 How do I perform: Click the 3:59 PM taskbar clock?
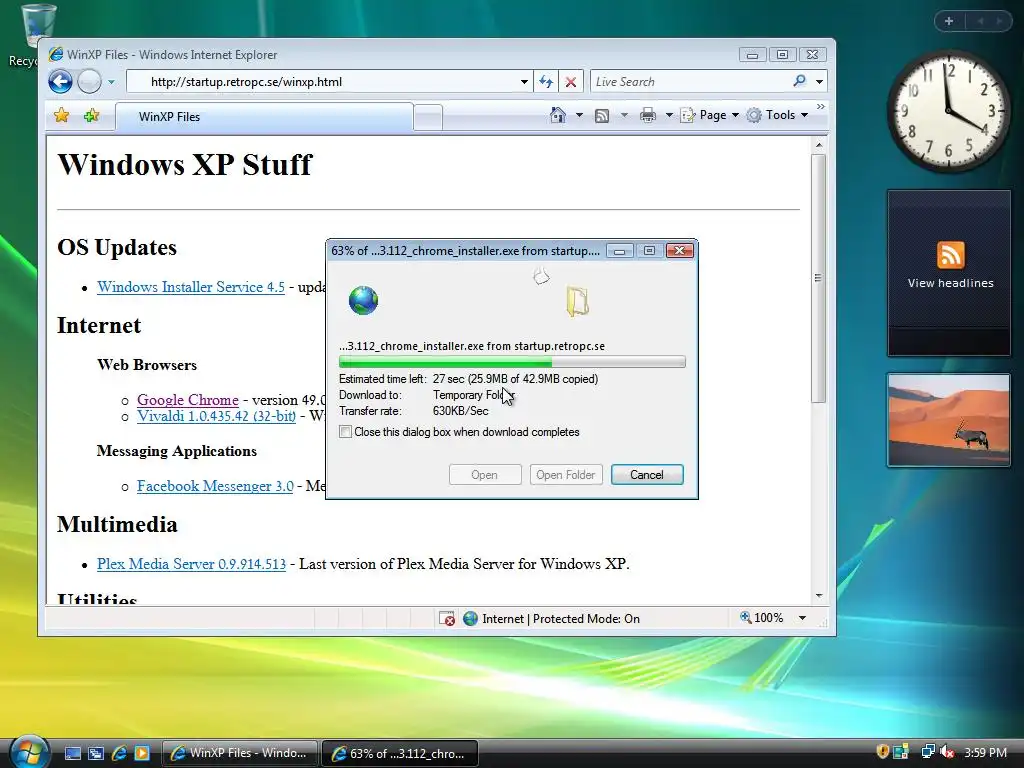[x=985, y=752]
